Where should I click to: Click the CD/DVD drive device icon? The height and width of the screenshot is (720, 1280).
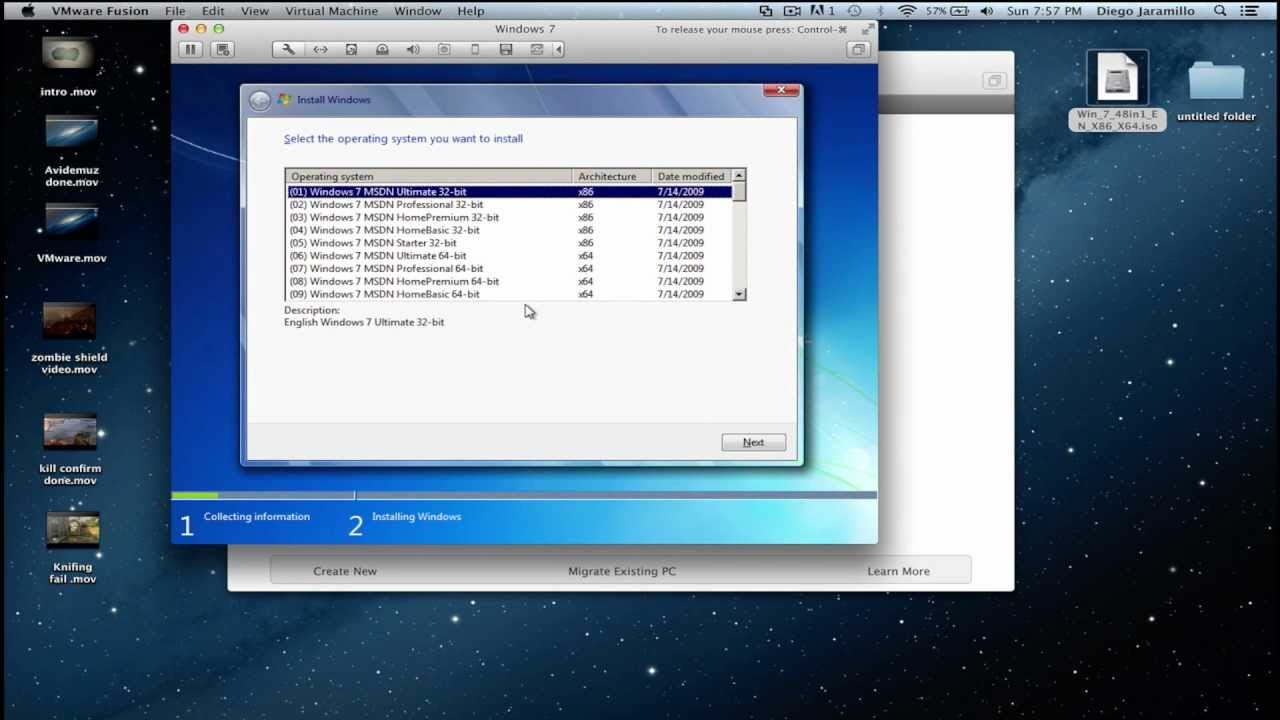[x=382, y=49]
